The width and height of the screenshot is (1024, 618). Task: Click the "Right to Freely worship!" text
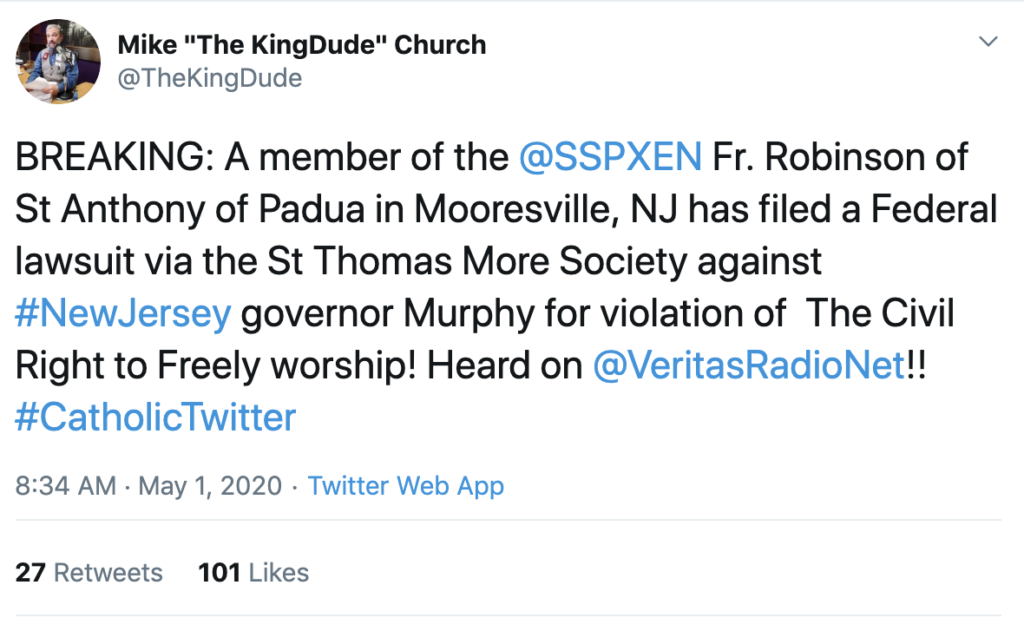click(x=212, y=365)
